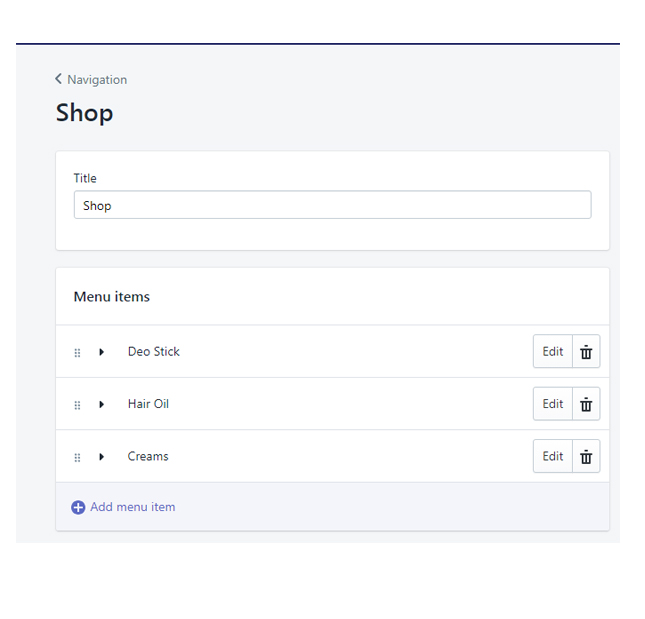Click the Add menu item link
Screen dimensions: 645x619
tap(132, 507)
